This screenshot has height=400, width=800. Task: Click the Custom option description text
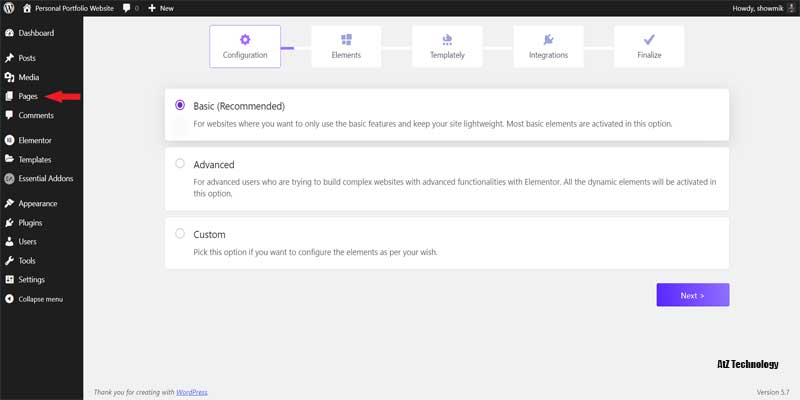click(315, 252)
